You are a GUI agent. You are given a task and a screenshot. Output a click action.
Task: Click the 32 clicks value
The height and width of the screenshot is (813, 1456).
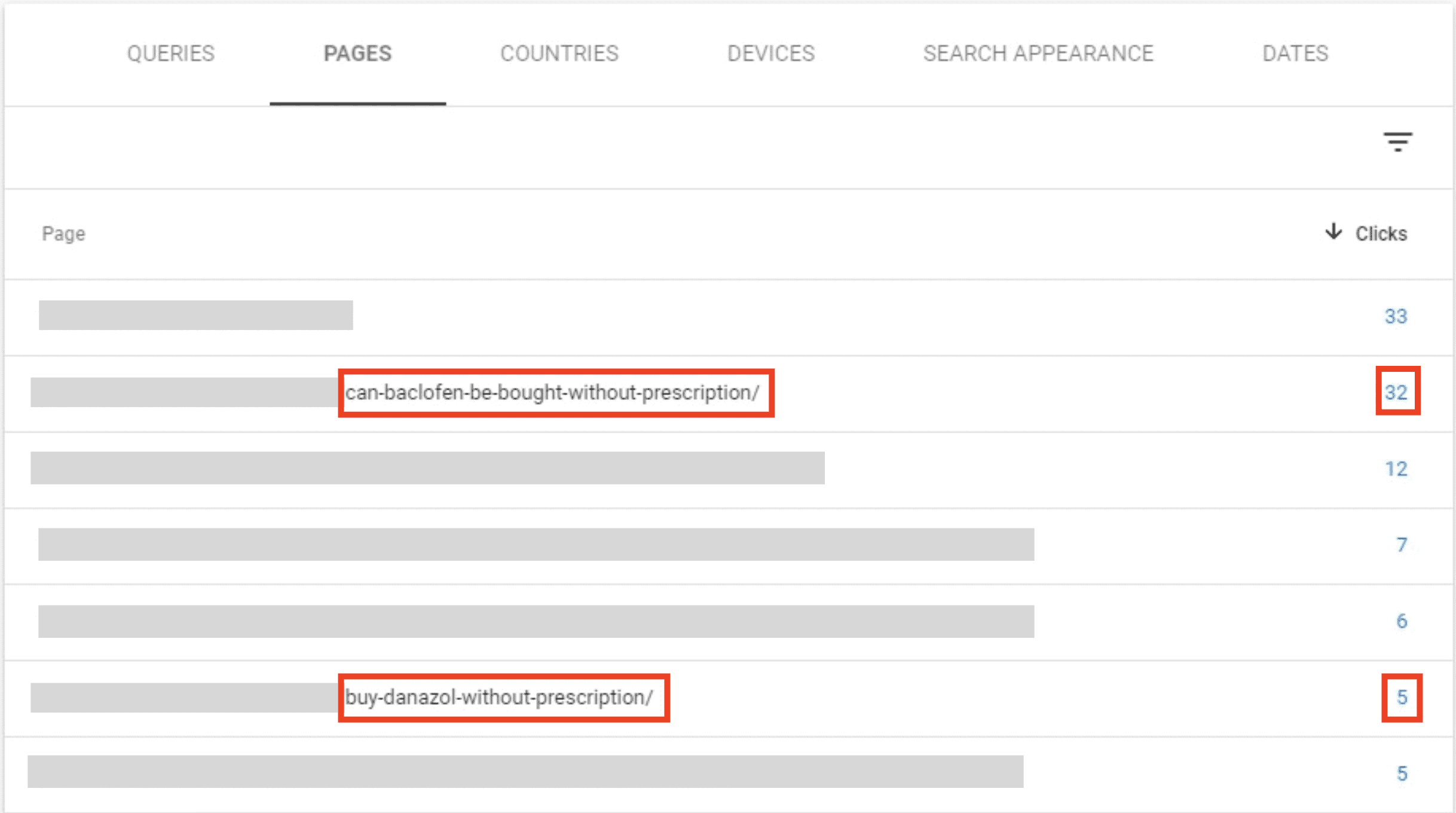point(1396,393)
